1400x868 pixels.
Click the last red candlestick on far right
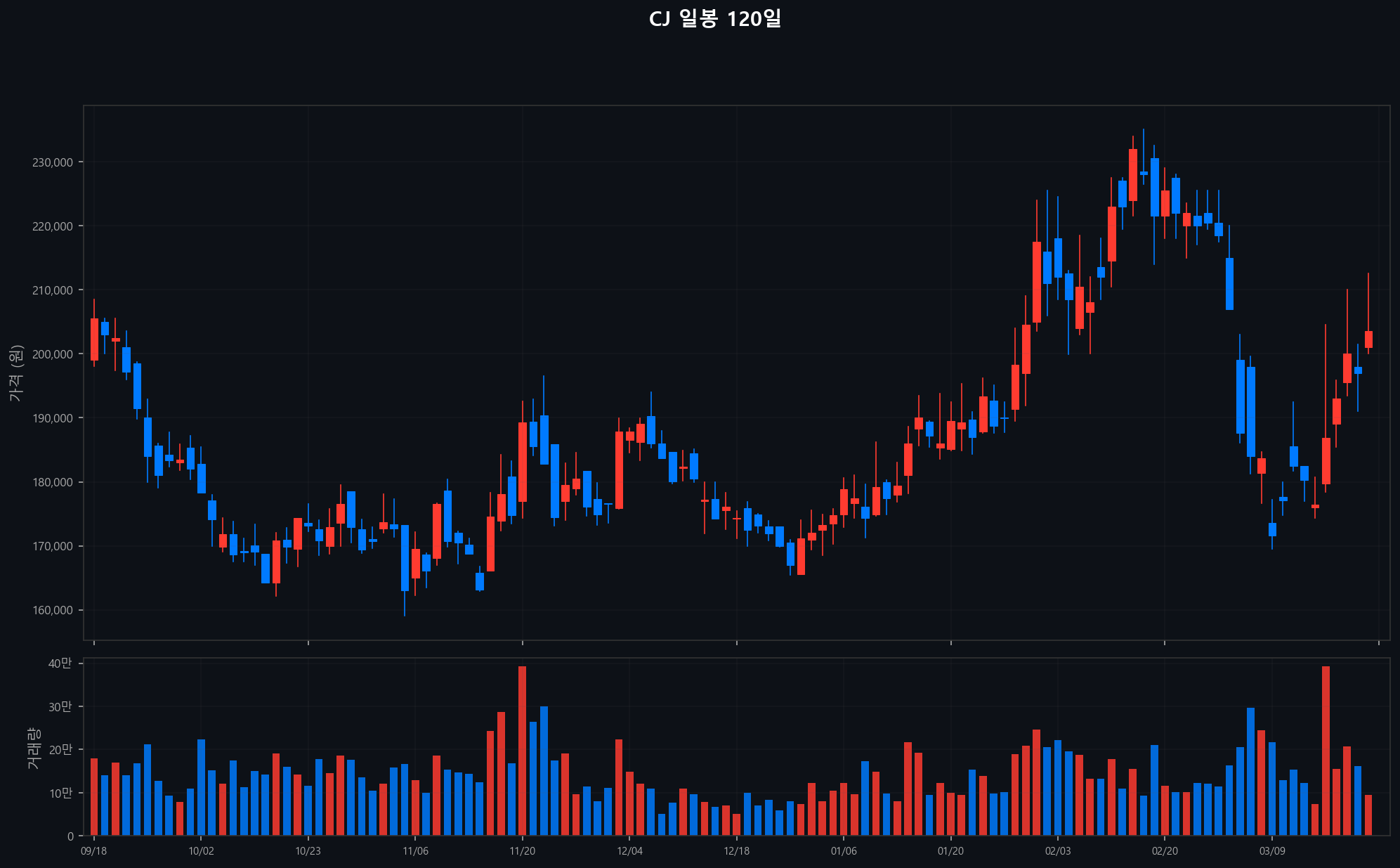(1368, 339)
